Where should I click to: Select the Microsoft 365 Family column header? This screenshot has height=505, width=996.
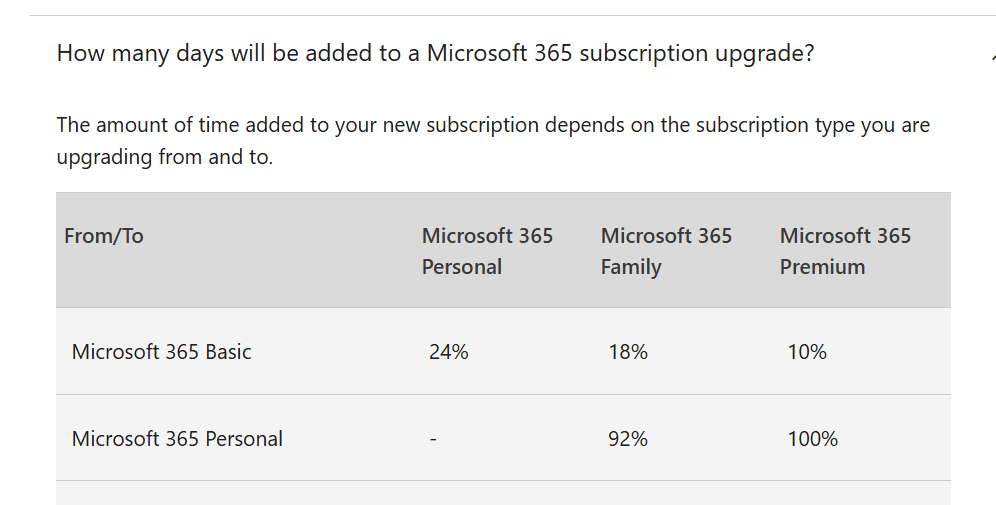(x=666, y=251)
